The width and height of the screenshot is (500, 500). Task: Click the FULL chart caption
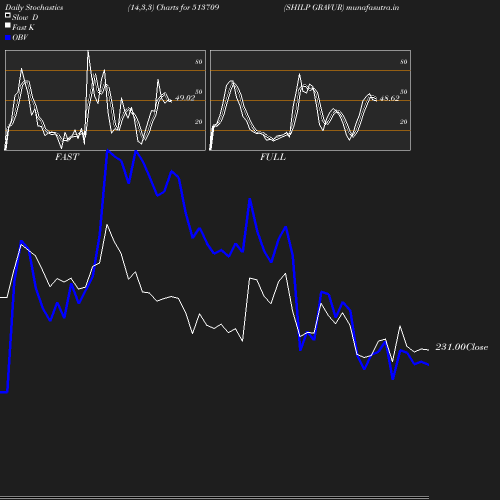pyautogui.click(x=273, y=157)
